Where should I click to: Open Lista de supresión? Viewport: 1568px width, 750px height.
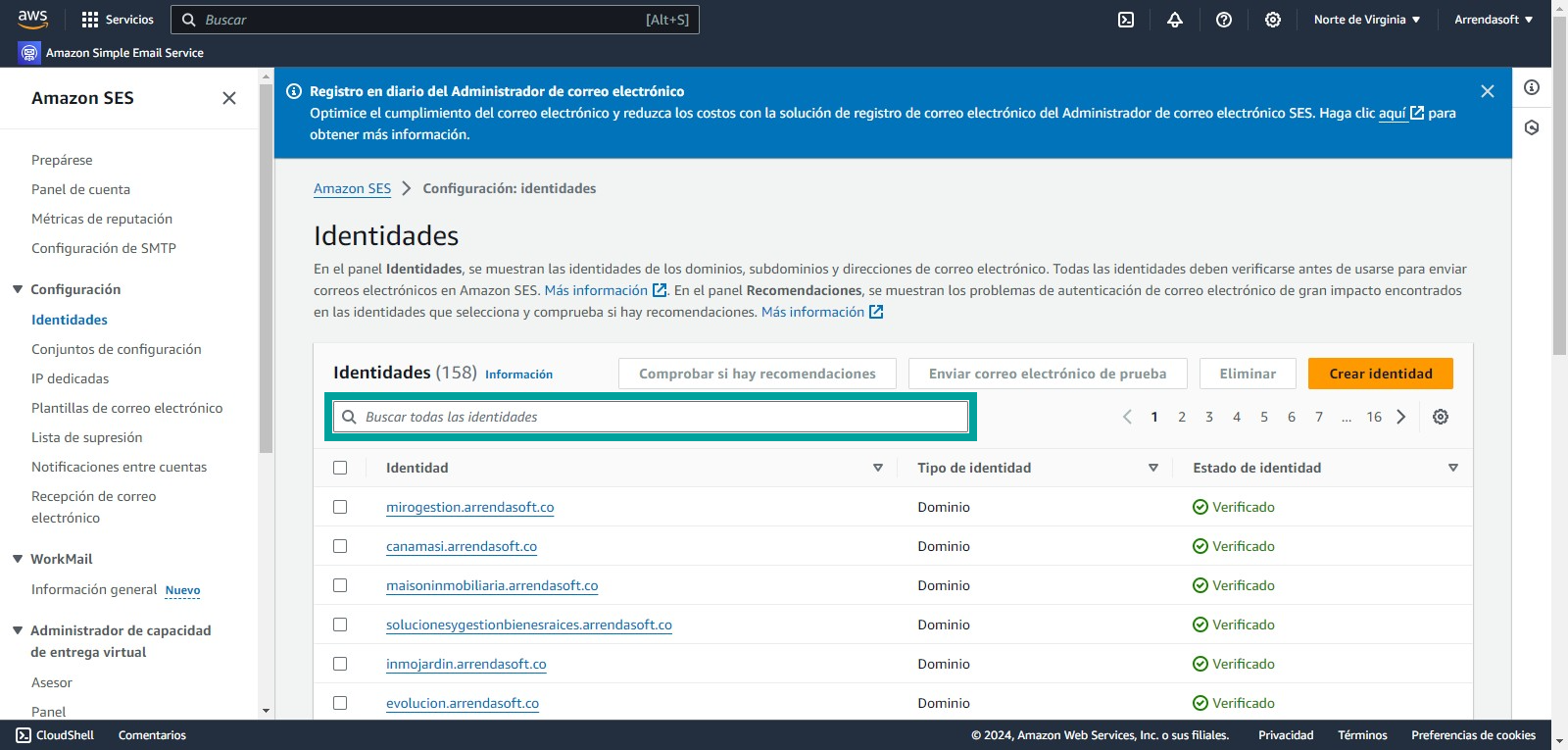click(87, 437)
